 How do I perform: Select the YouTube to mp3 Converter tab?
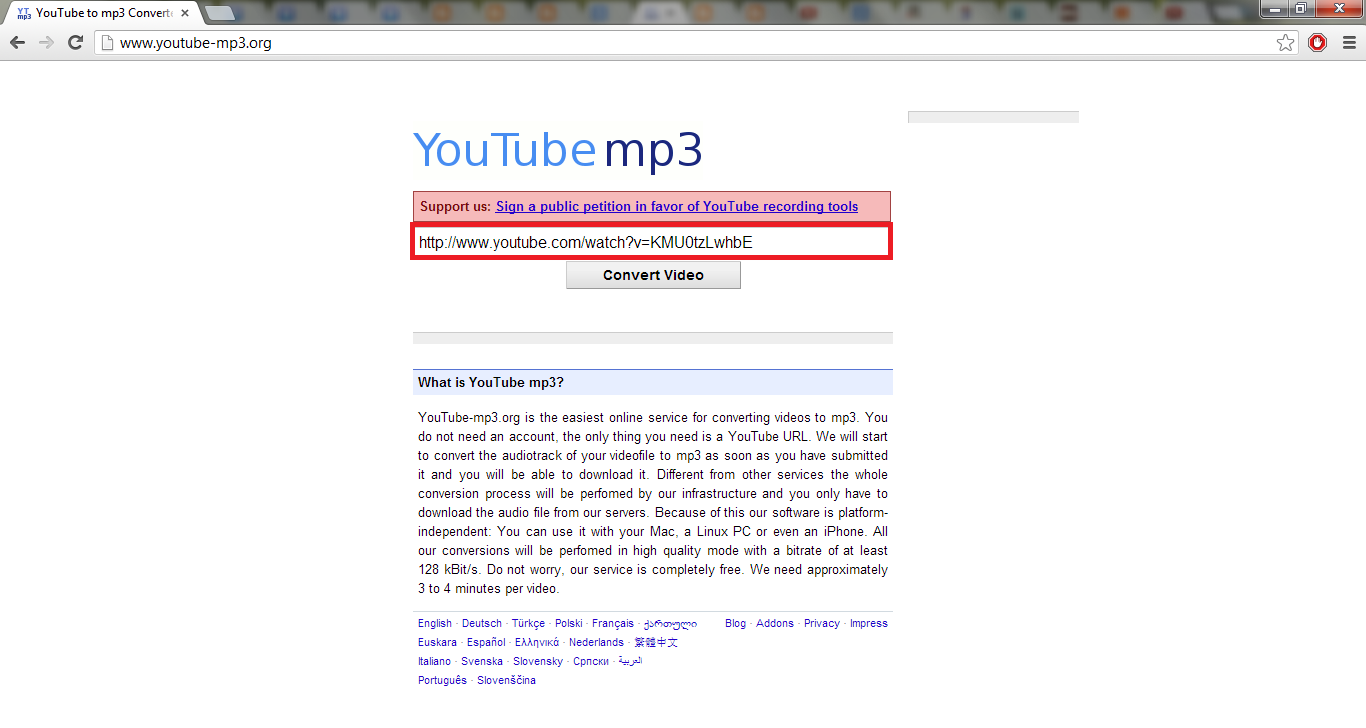pos(103,14)
